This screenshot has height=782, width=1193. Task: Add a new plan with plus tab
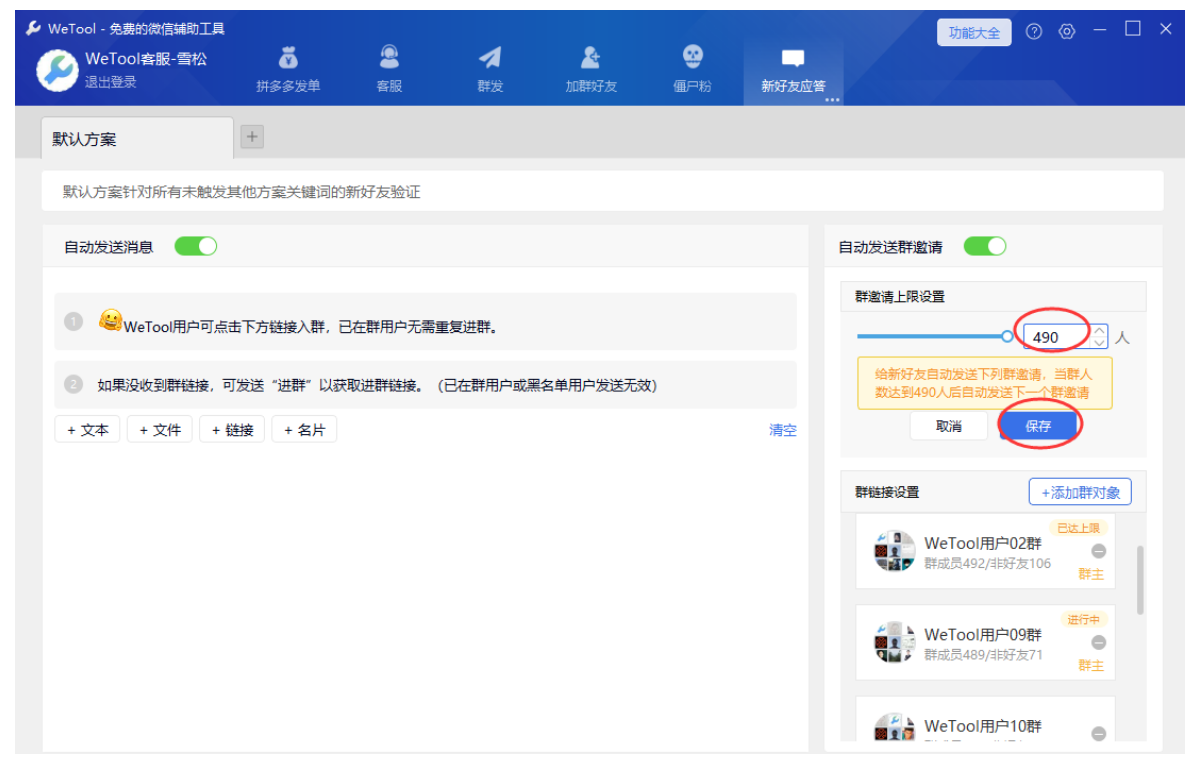click(x=252, y=137)
